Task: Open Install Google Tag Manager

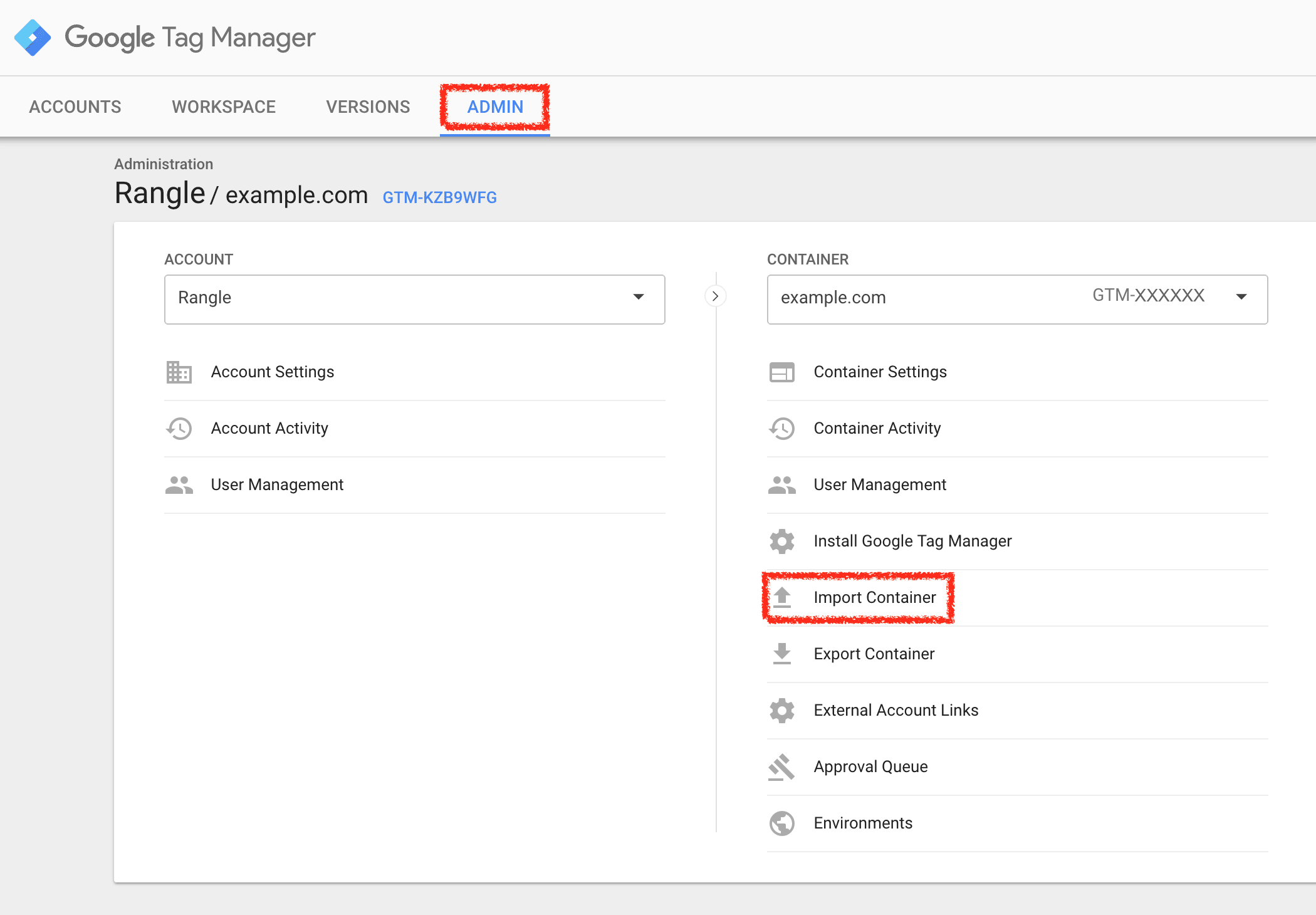Action: click(x=1018, y=541)
